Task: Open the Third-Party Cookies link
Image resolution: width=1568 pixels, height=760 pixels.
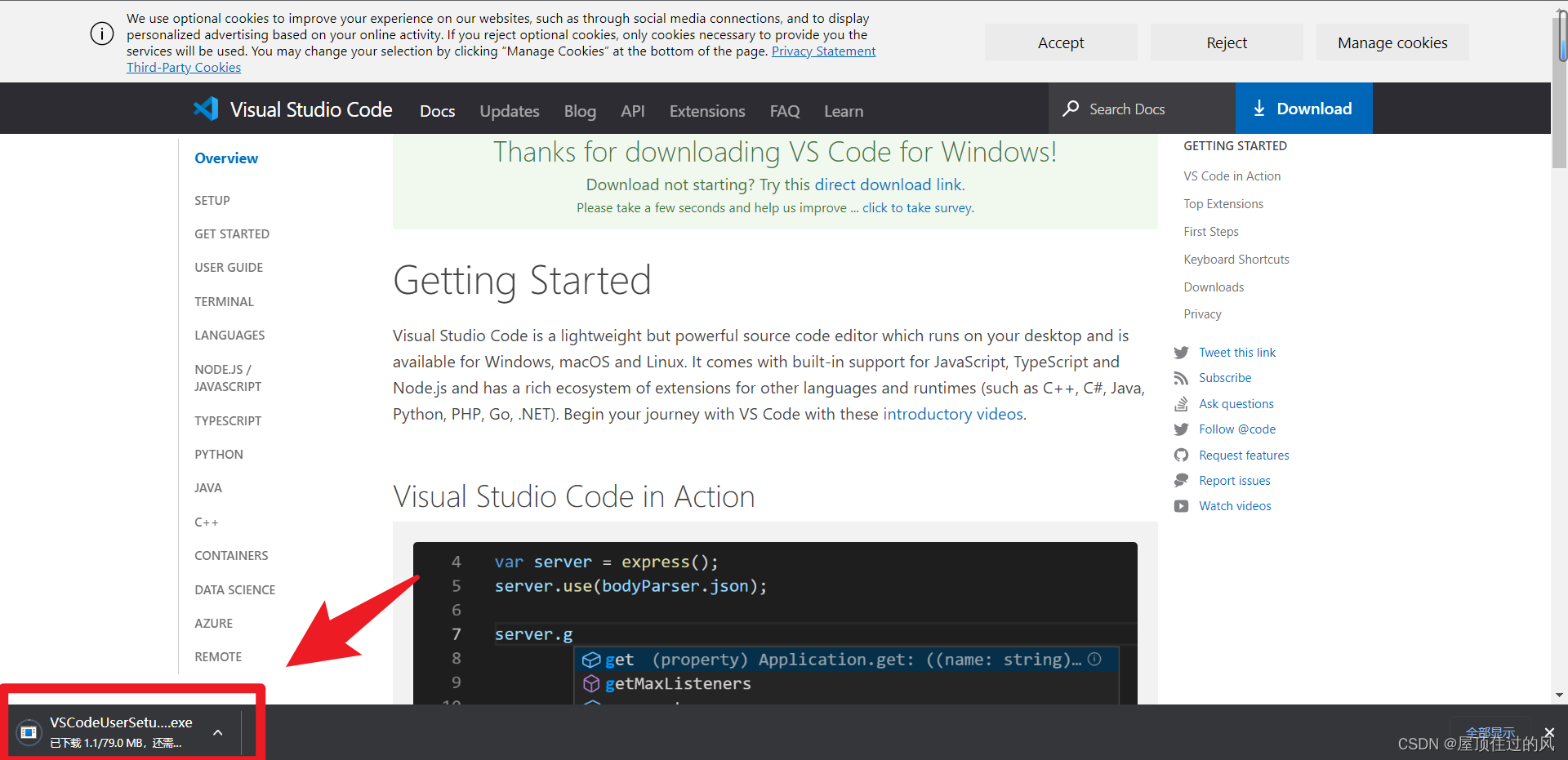Action: (184, 67)
